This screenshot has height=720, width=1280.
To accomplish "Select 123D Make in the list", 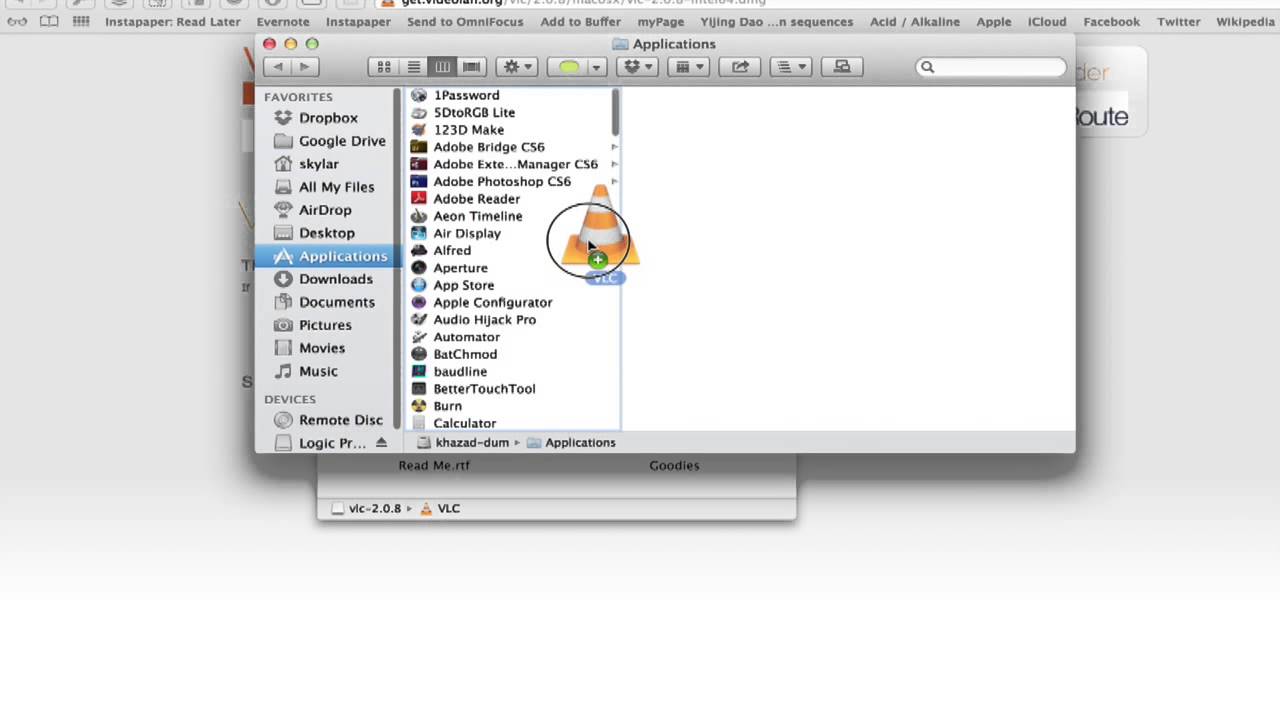I will click(468, 130).
